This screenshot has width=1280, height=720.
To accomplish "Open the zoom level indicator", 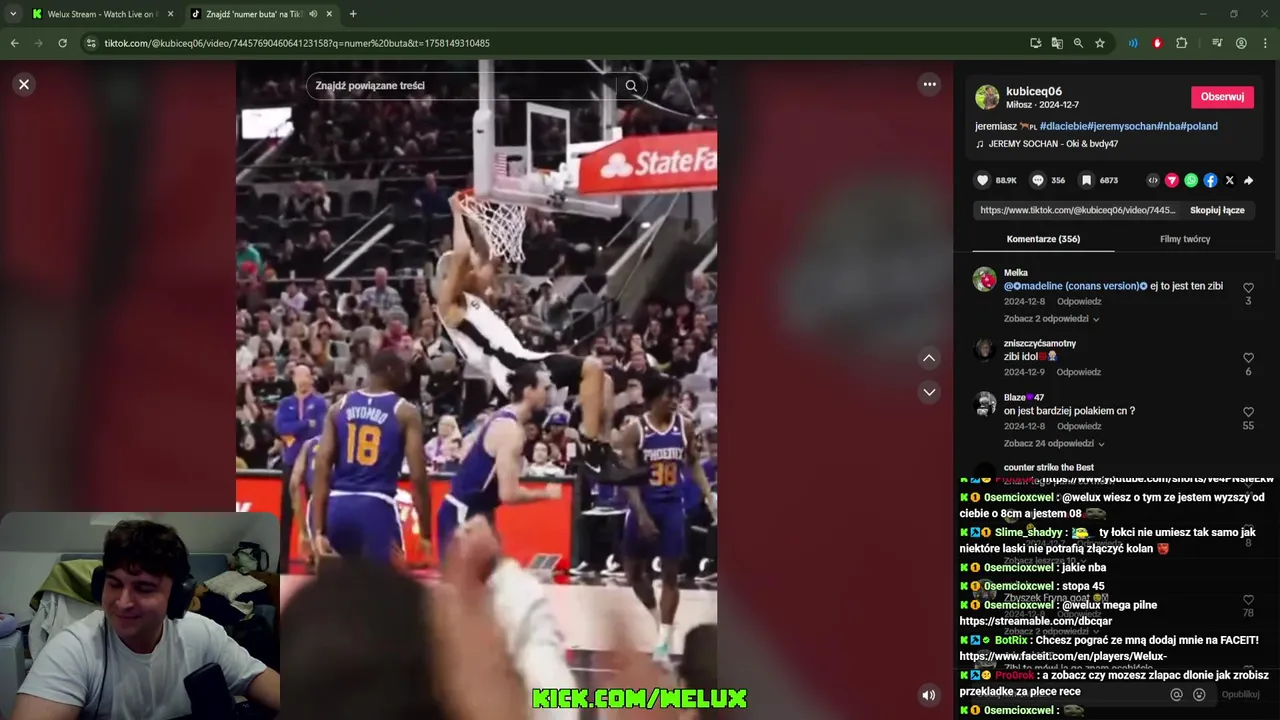I will pyautogui.click(x=1078, y=43).
